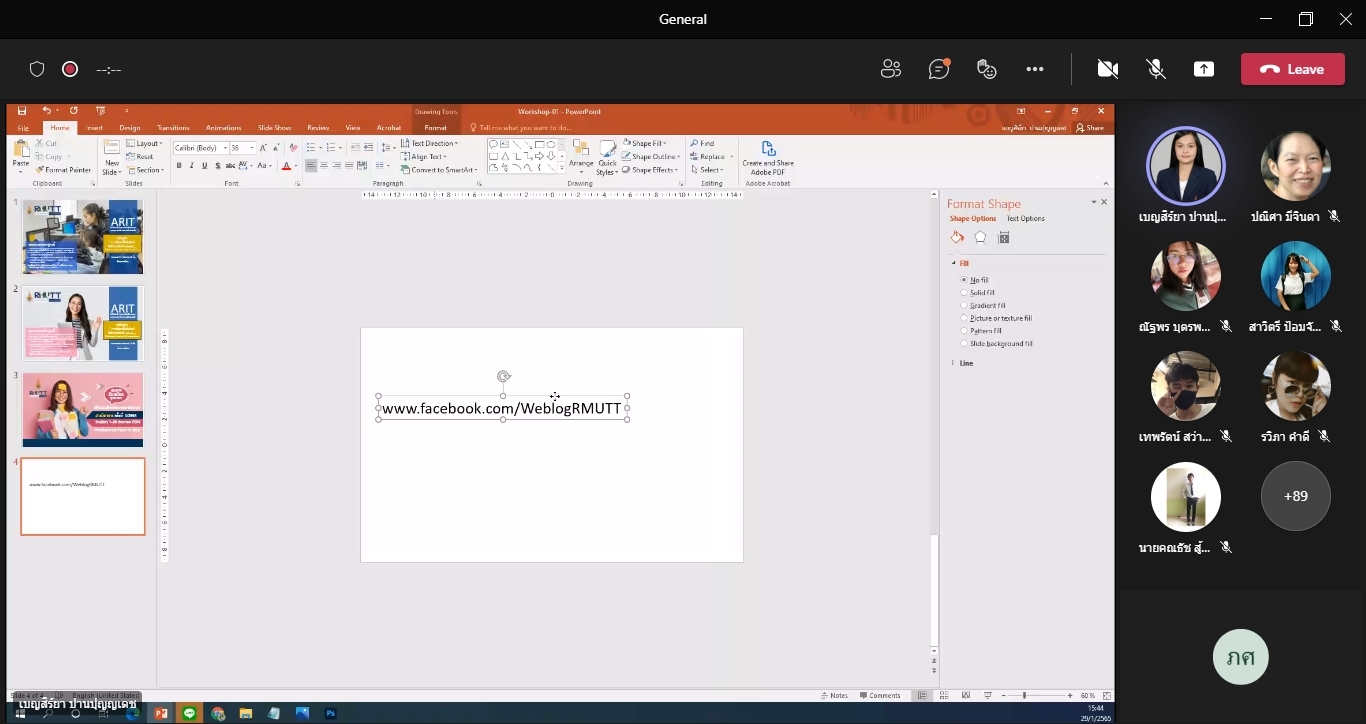Click Find in Editing group
1366x724 pixels.
[x=702, y=144]
